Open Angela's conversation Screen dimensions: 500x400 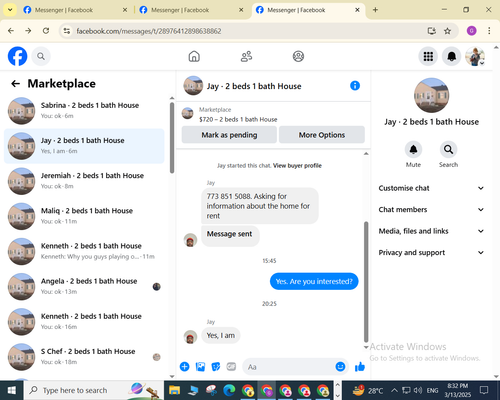pos(84,287)
